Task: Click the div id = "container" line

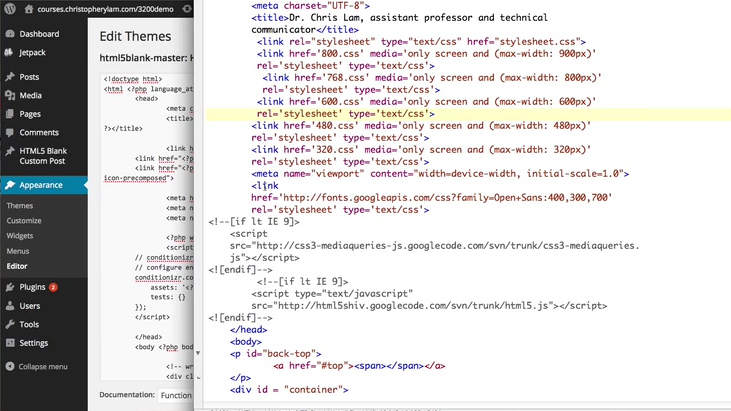Action: [289, 390]
